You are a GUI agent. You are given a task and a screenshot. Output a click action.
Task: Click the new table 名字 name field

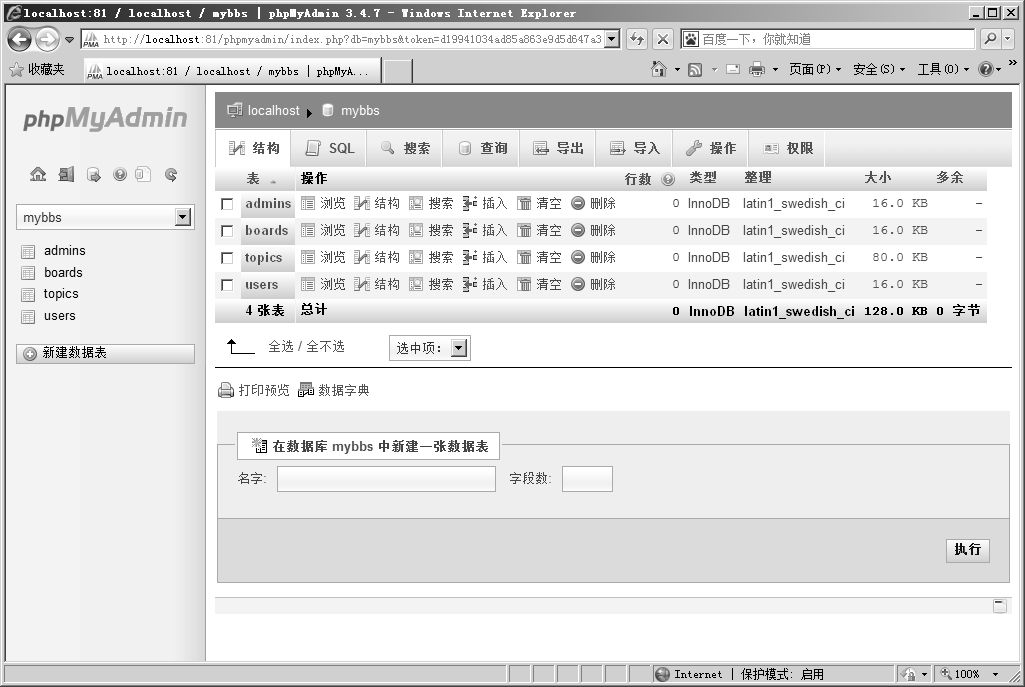(x=386, y=479)
